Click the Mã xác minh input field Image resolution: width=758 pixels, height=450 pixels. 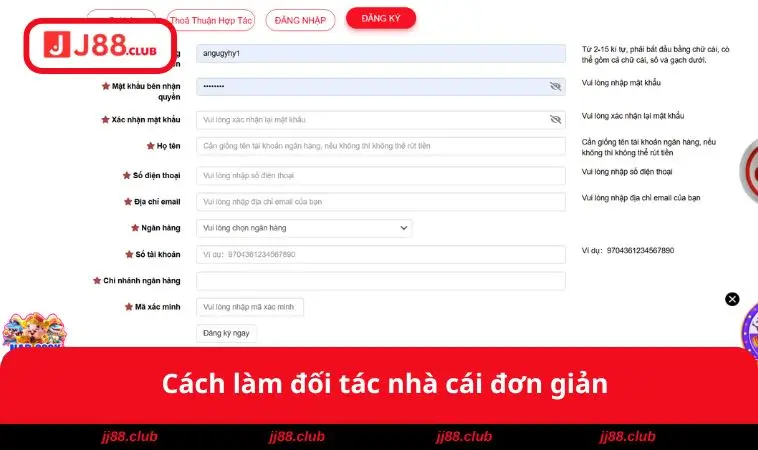tap(250, 307)
